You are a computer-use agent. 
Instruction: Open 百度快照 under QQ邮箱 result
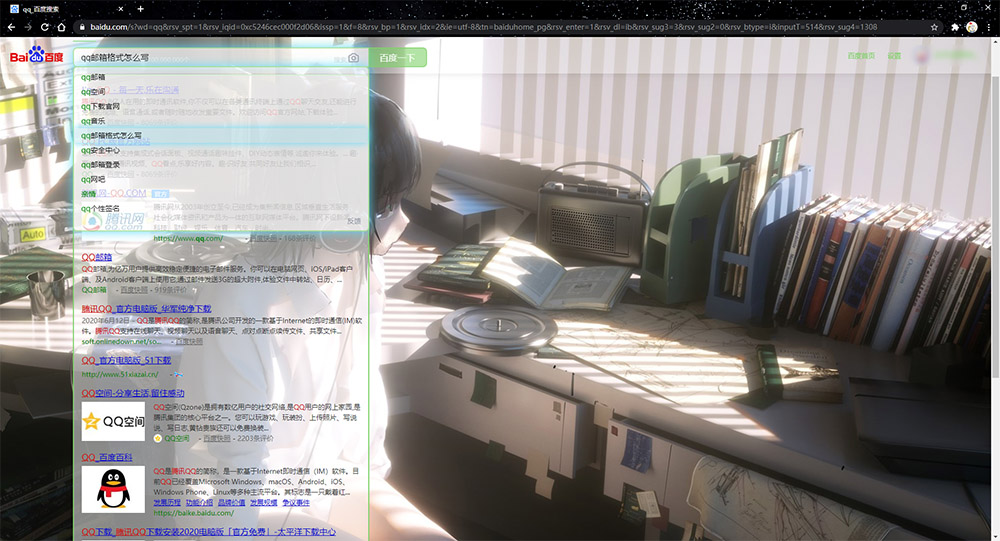(x=133, y=290)
